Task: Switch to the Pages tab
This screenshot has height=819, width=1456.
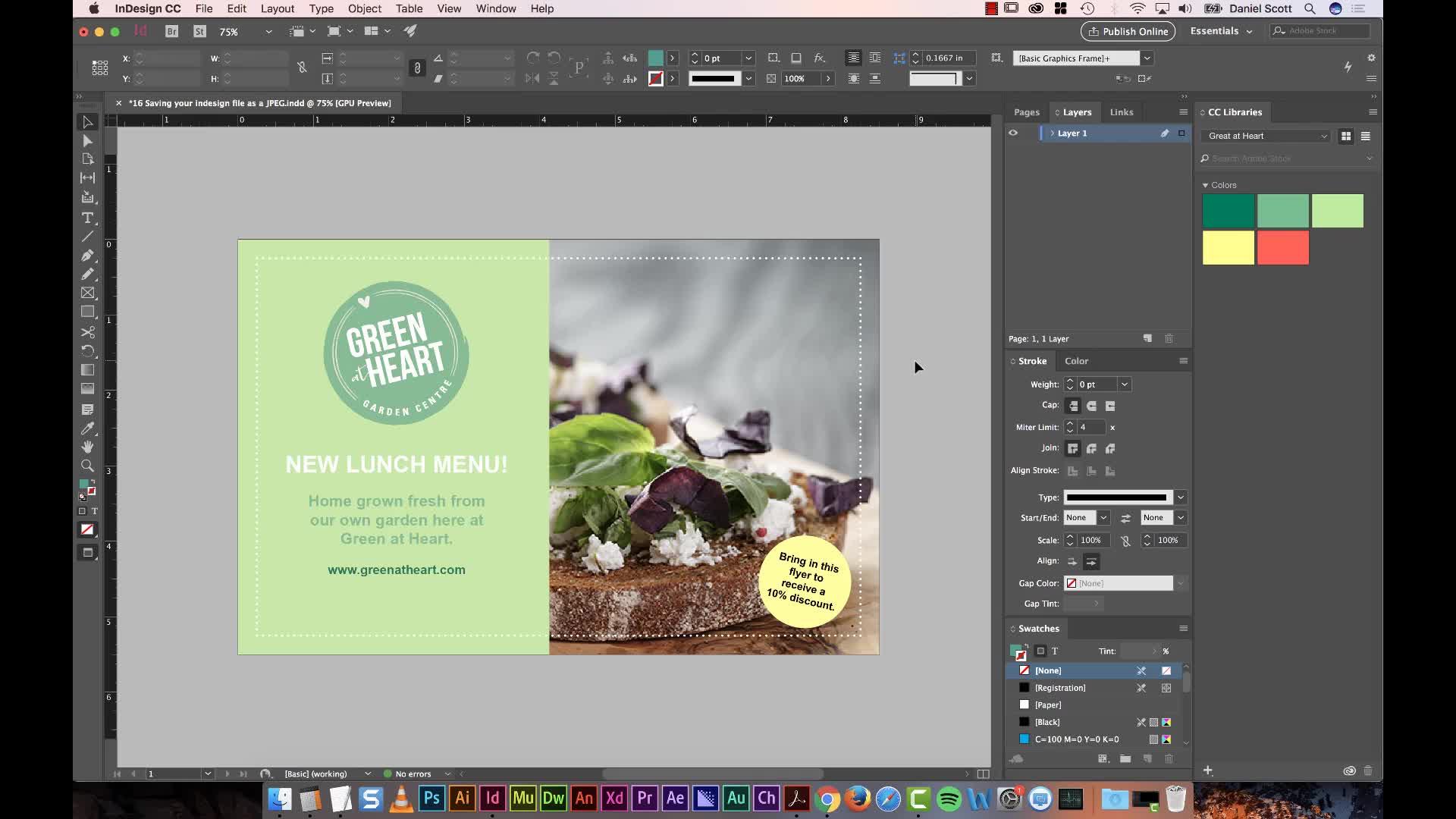Action: [1027, 112]
